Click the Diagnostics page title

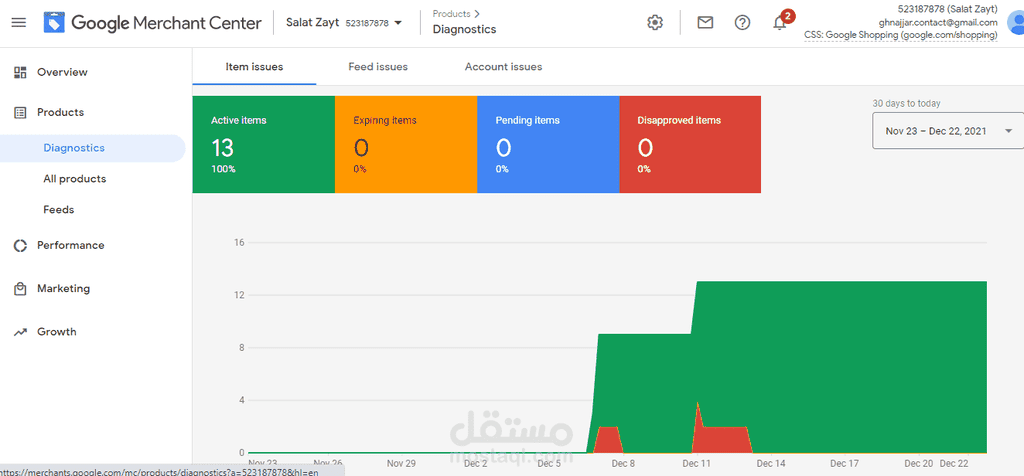(x=464, y=29)
